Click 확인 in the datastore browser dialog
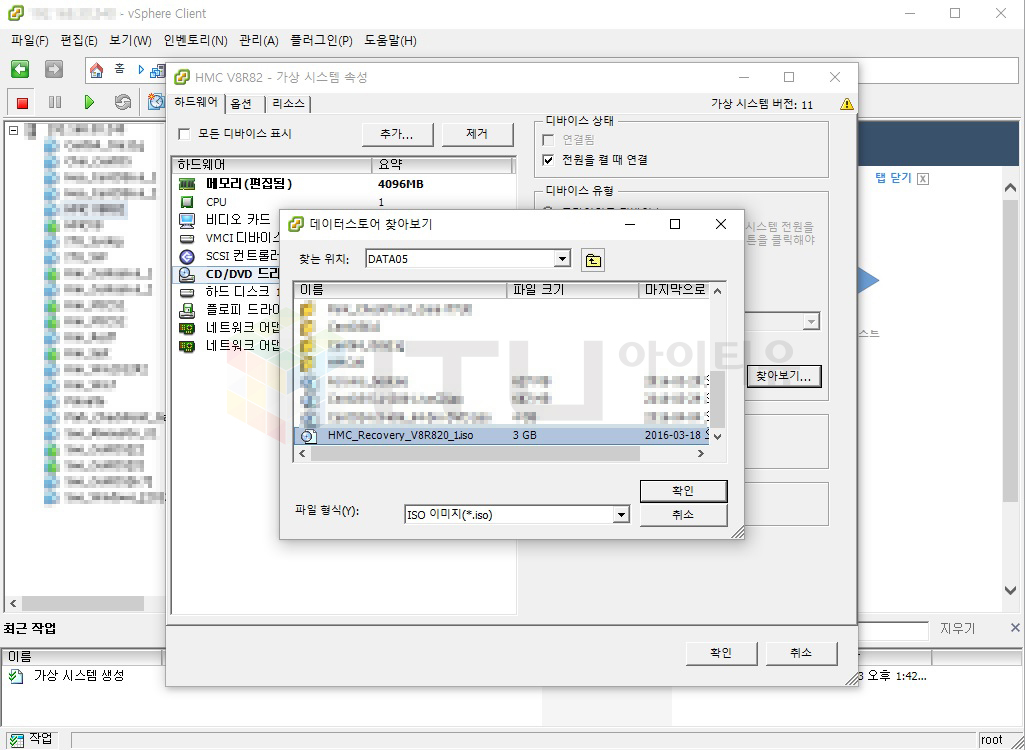This screenshot has width=1025, height=750. (x=683, y=491)
